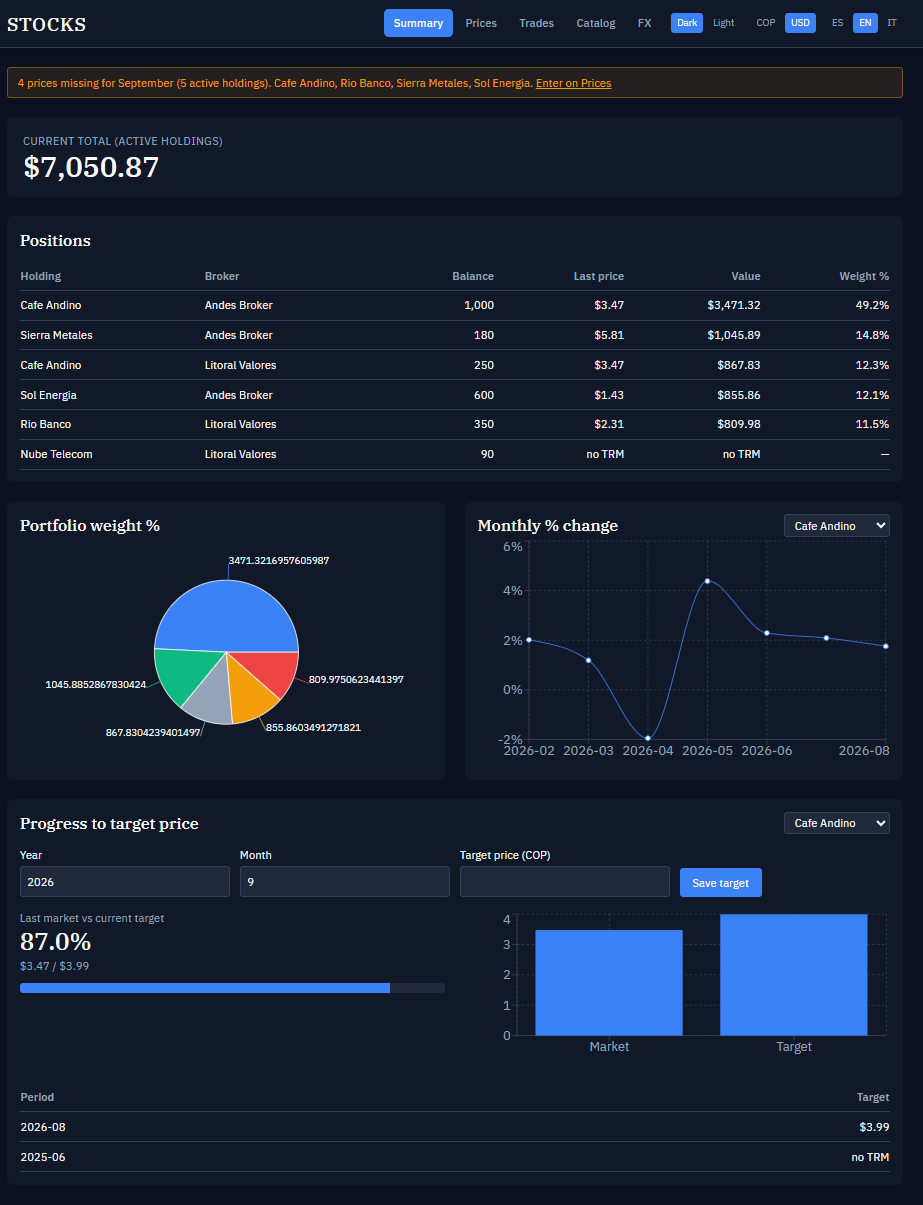
Task: Select the Sol Energia holding row name
Action: click(x=48, y=395)
